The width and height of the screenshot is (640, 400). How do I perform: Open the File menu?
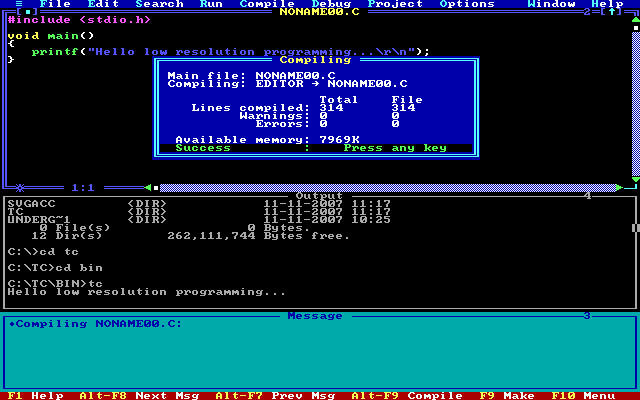coord(55,4)
